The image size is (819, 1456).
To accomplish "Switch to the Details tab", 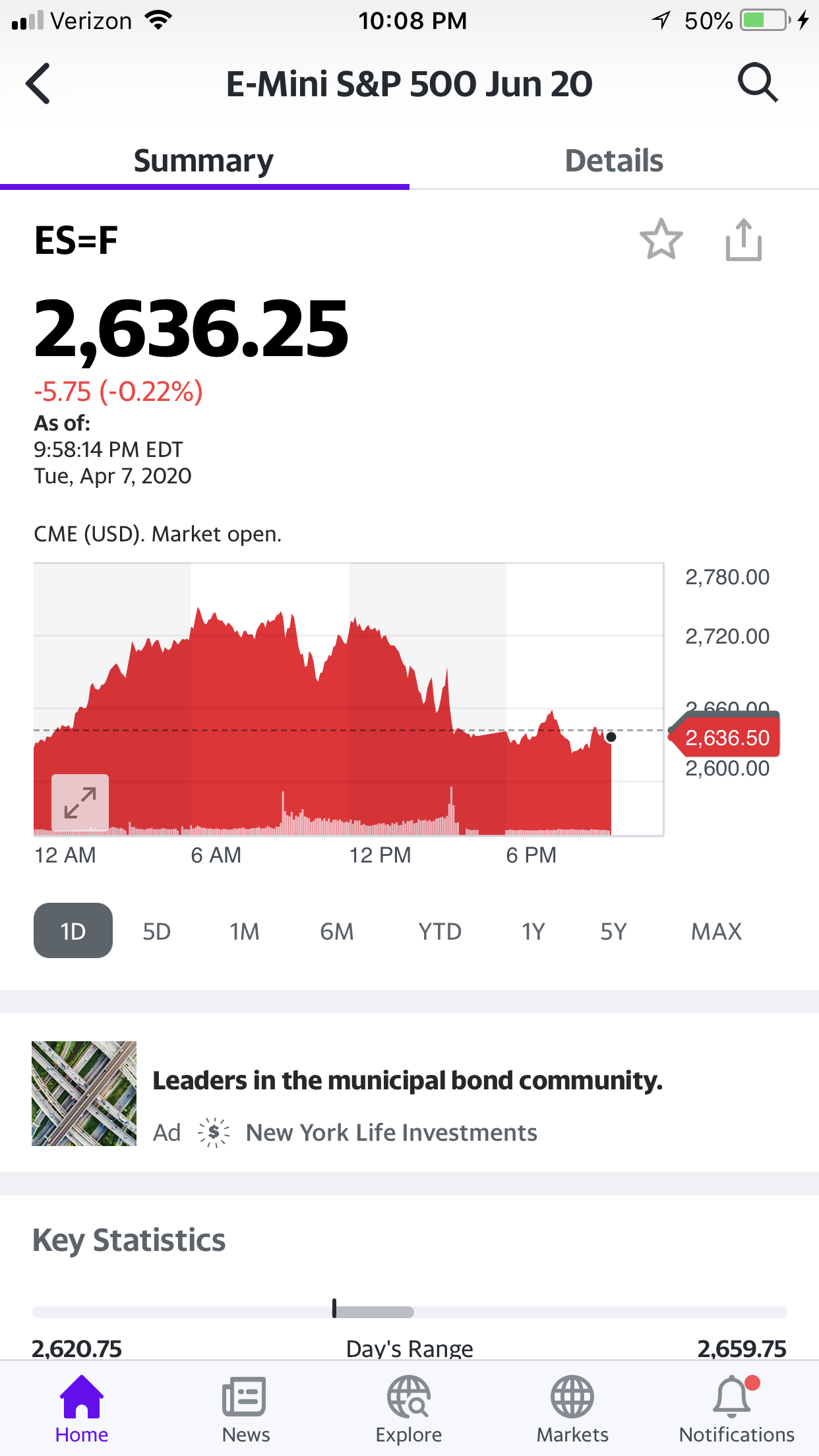I will pyautogui.click(x=614, y=161).
